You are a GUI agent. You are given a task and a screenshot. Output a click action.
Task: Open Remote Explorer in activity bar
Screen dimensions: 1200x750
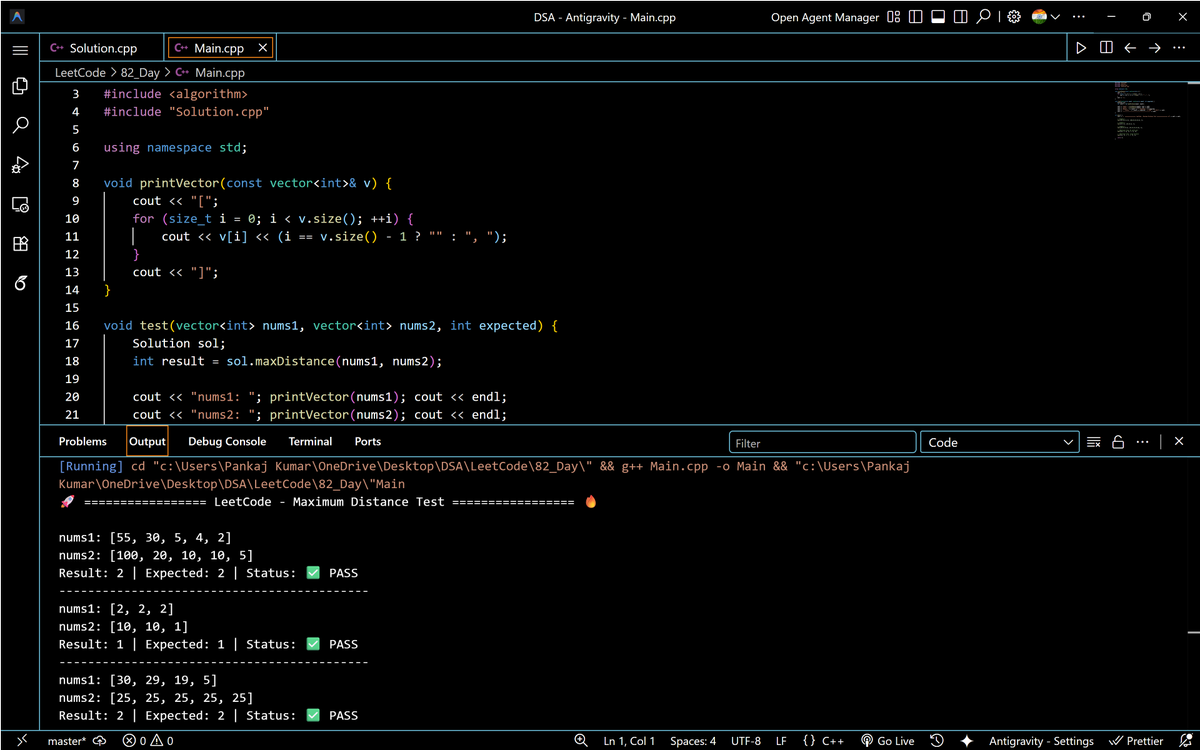(x=20, y=204)
